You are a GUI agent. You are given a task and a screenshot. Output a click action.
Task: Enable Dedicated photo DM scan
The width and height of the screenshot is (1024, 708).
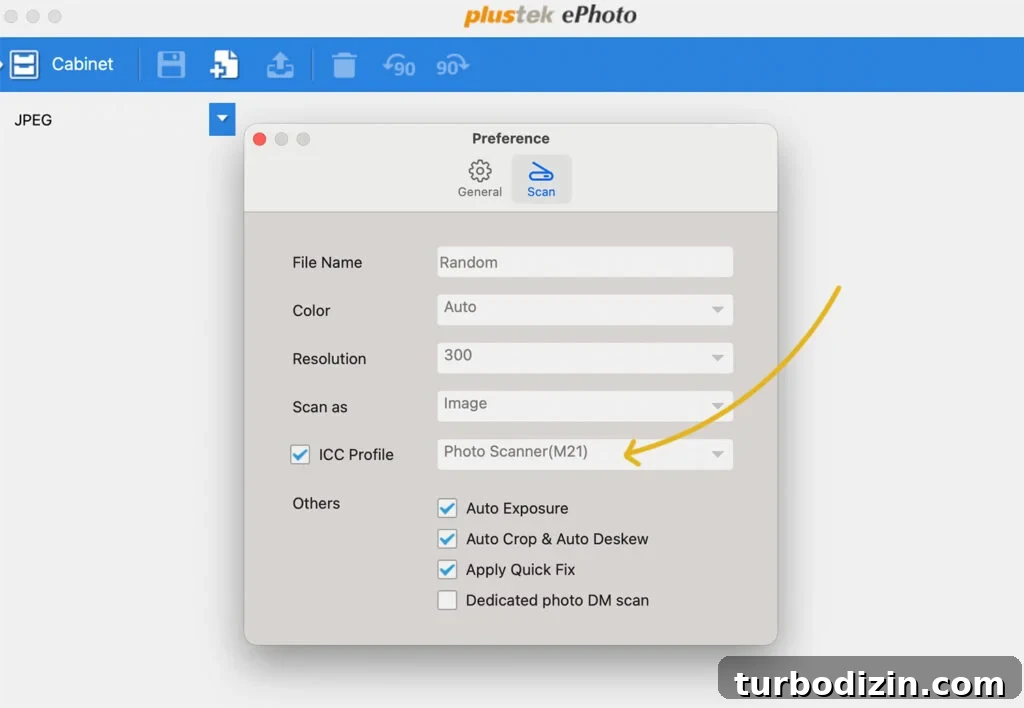pos(447,600)
